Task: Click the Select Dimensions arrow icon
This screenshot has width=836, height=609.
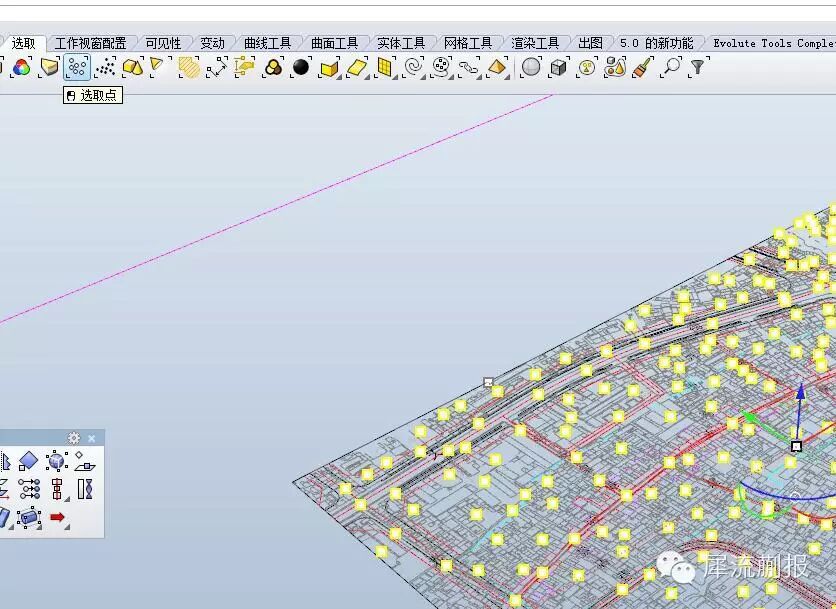Action: point(216,68)
